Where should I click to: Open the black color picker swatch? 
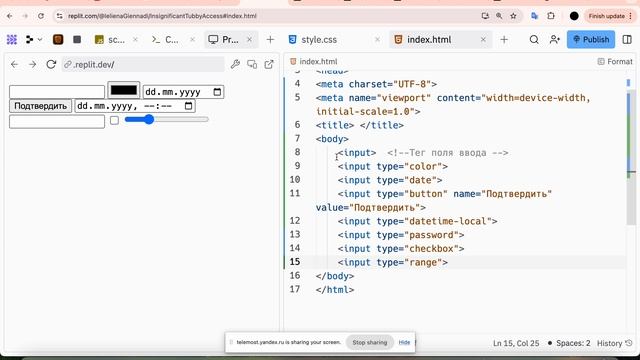click(x=124, y=90)
